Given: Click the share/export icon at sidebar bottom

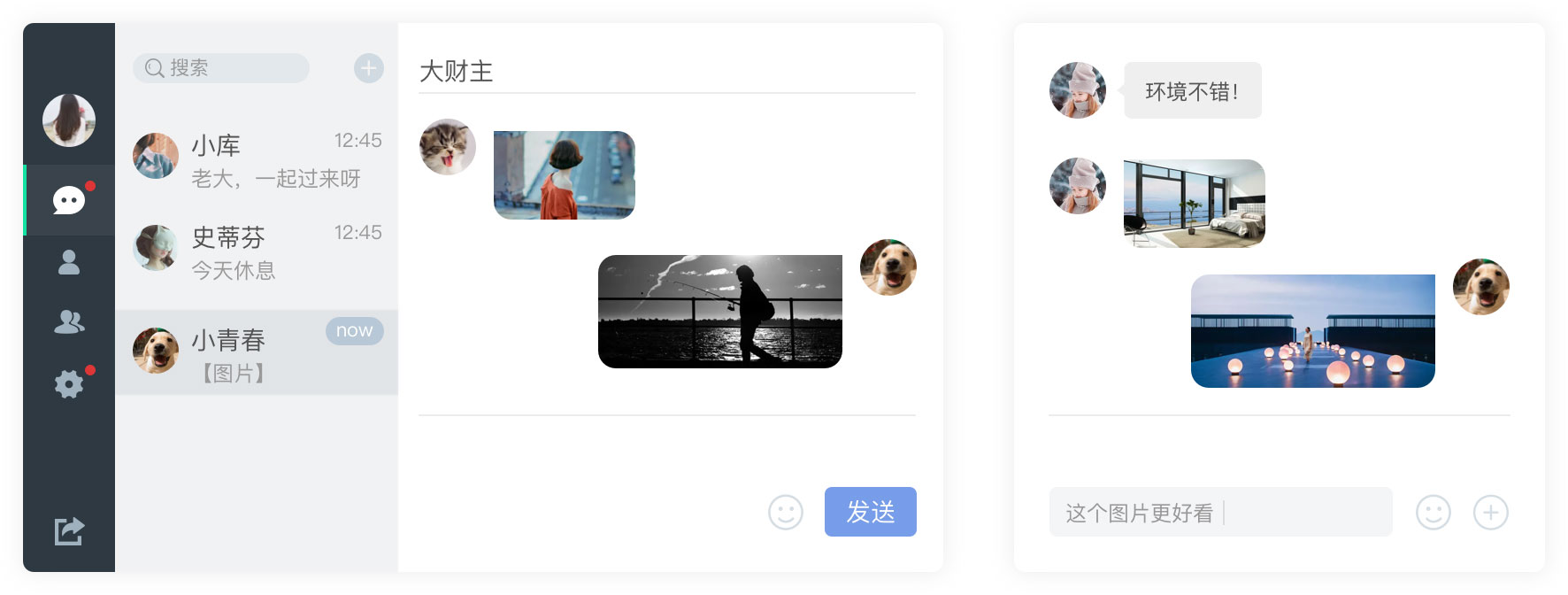Looking at the screenshot, I should pos(69,531).
